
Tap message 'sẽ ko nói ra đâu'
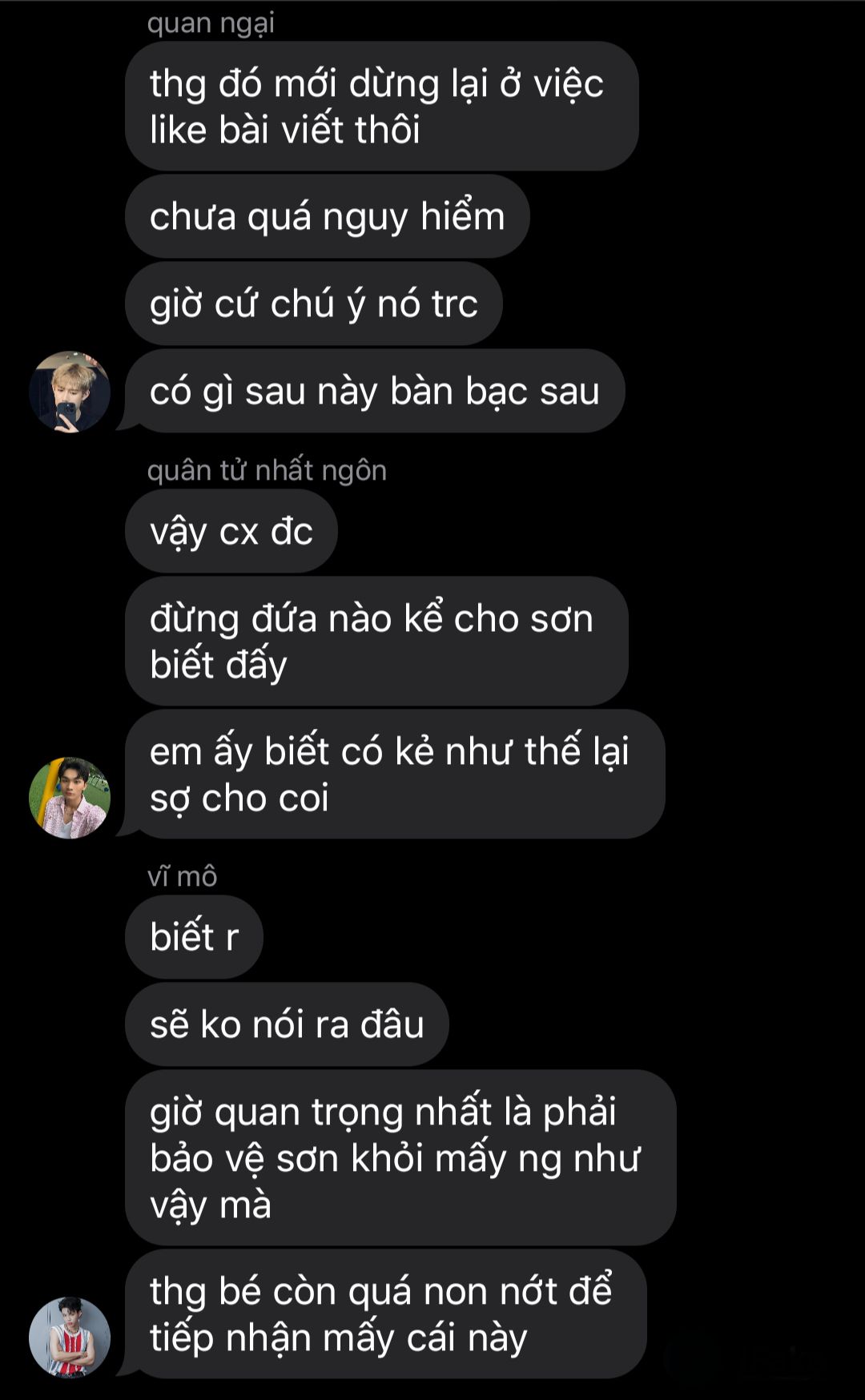click(x=287, y=1024)
